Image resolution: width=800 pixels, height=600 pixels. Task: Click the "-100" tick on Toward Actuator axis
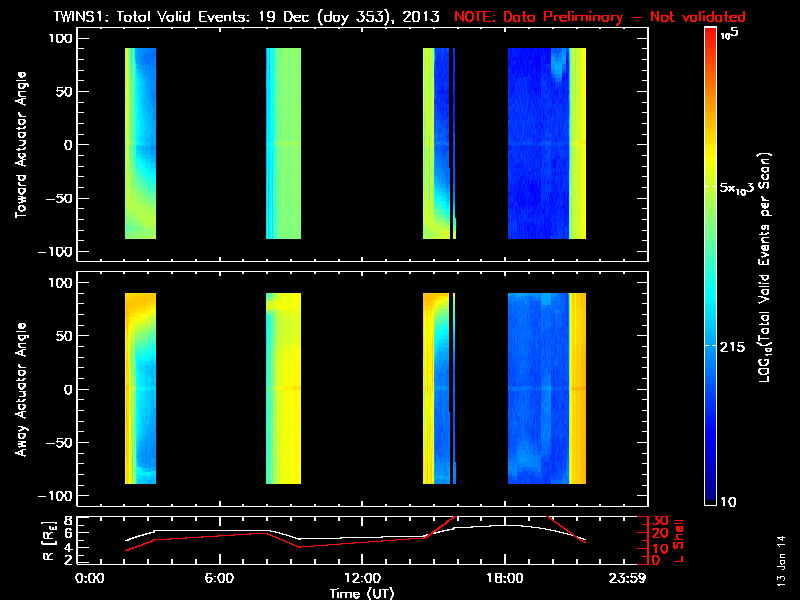pyautogui.click(x=56, y=252)
